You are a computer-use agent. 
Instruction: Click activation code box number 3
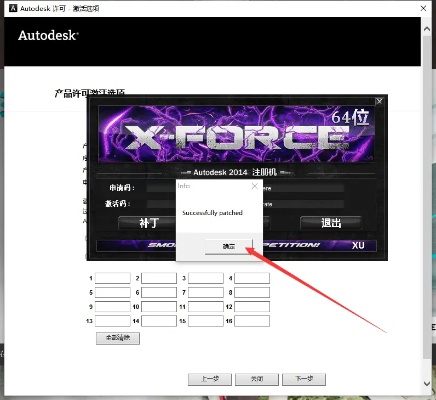coord(206,278)
